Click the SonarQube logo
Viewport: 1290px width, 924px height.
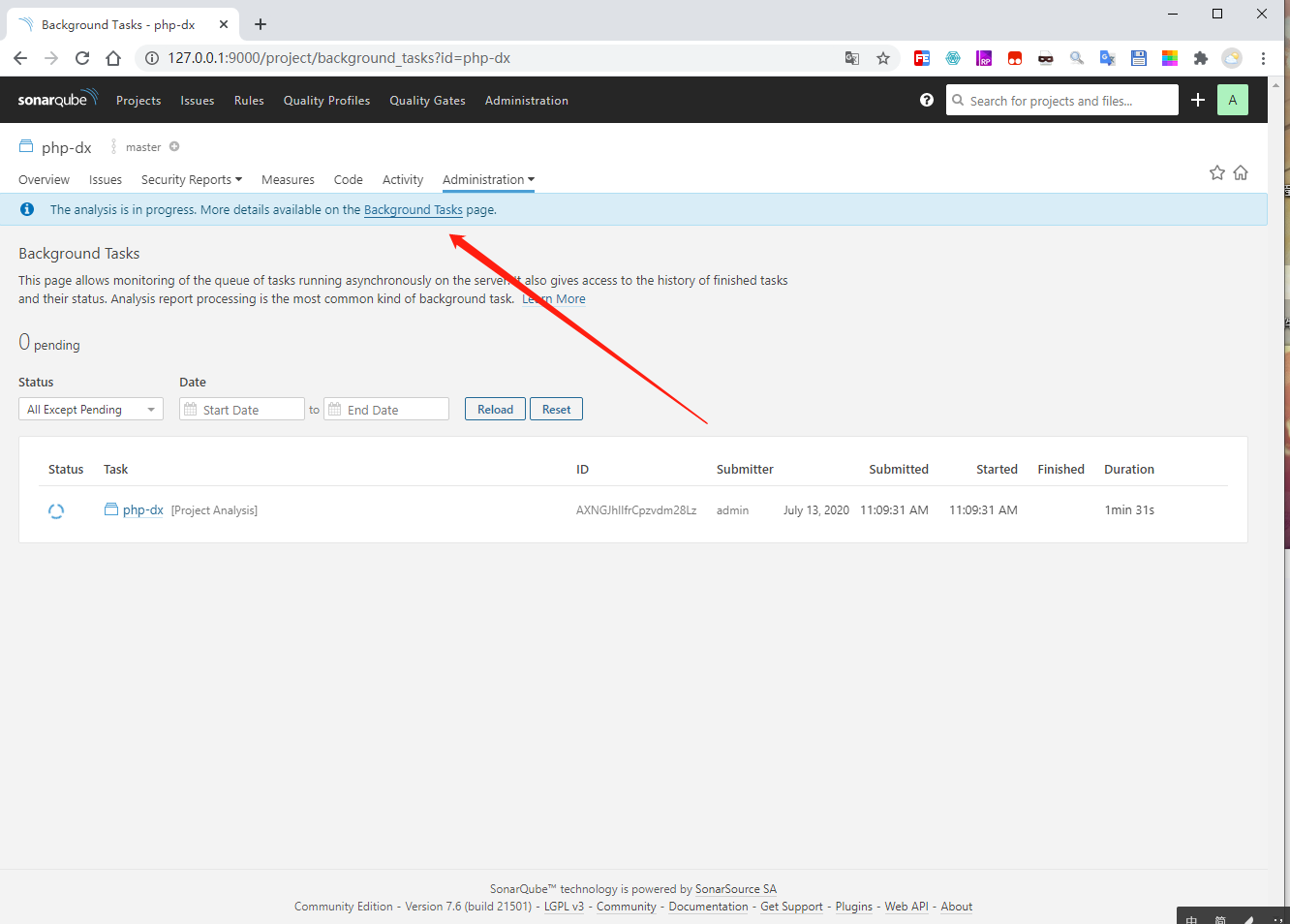pos(58,100)
